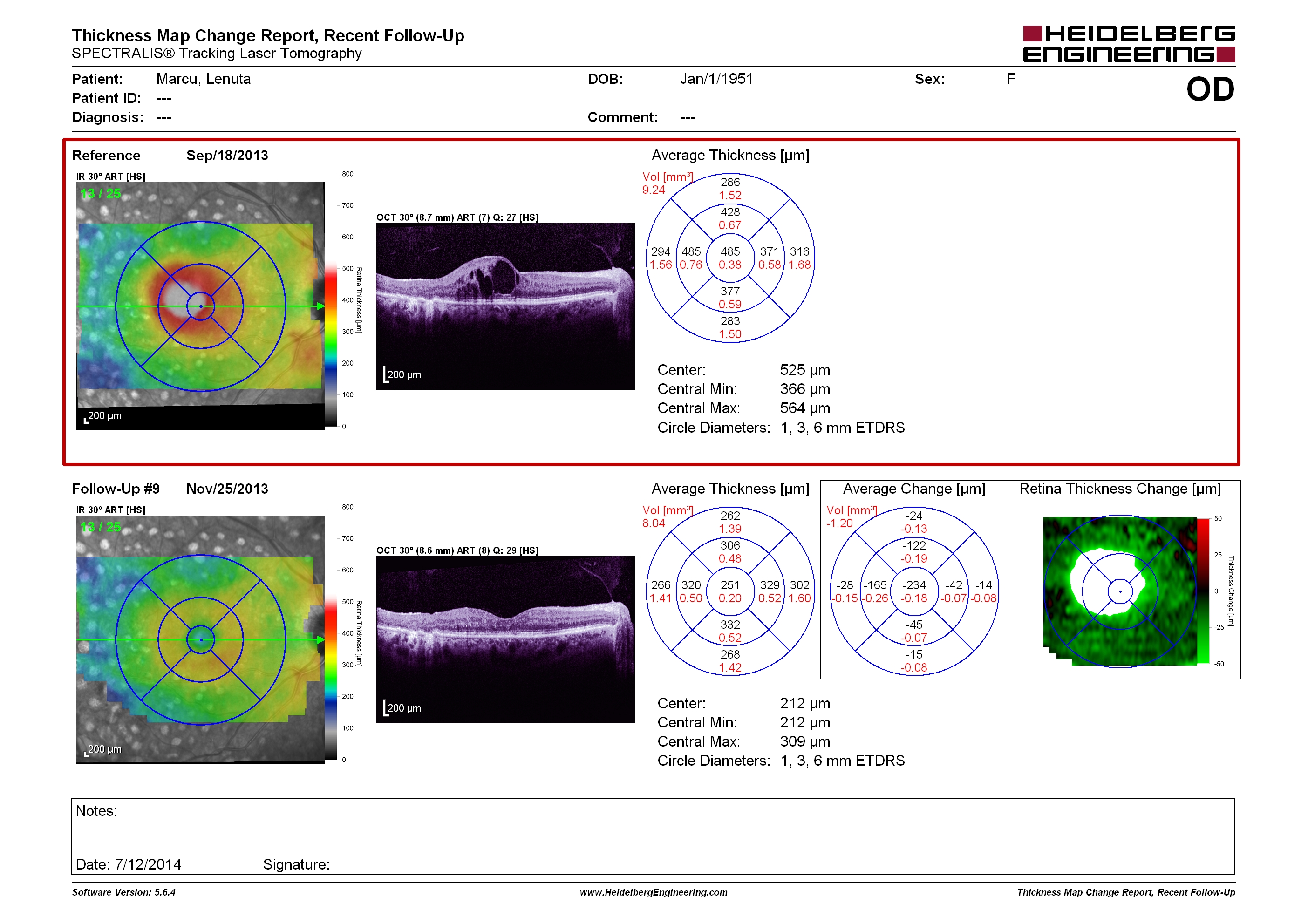Click reference total volume 9.24
The height and width of the screenshot is (924, 1308).
pyautogui.click(x=654, y=190)
